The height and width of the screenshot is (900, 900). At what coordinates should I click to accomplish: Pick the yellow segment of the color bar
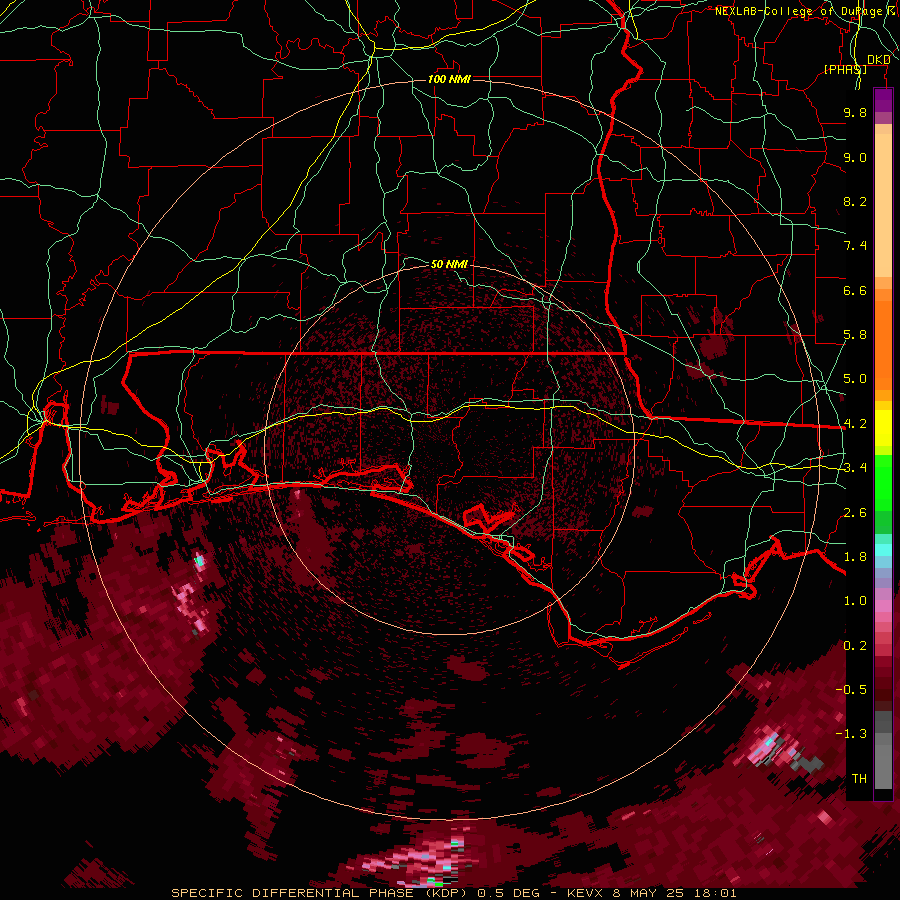click(x=883, y=428)
